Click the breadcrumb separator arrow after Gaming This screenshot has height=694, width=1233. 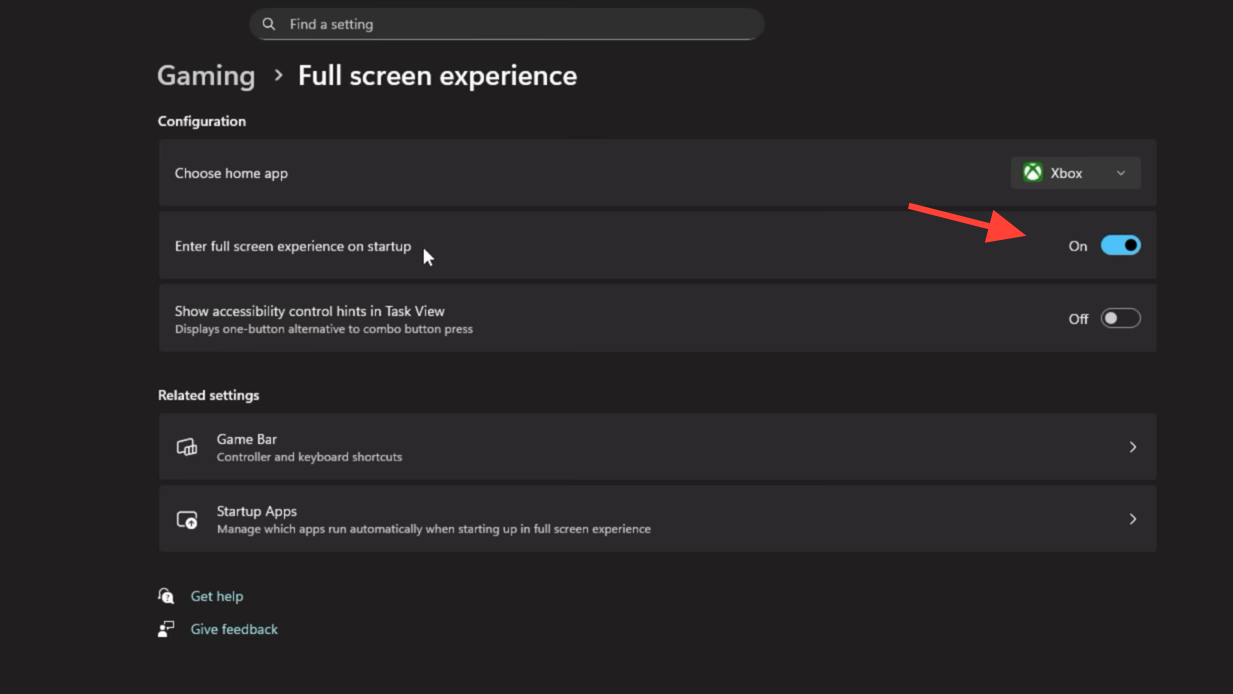278,76
